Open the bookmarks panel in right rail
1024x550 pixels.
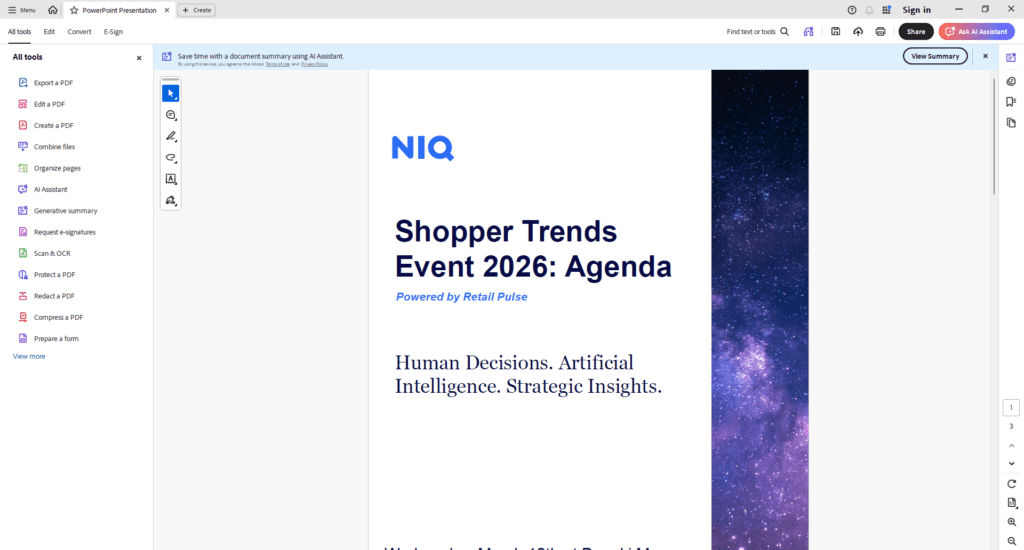coord(1011,101)
